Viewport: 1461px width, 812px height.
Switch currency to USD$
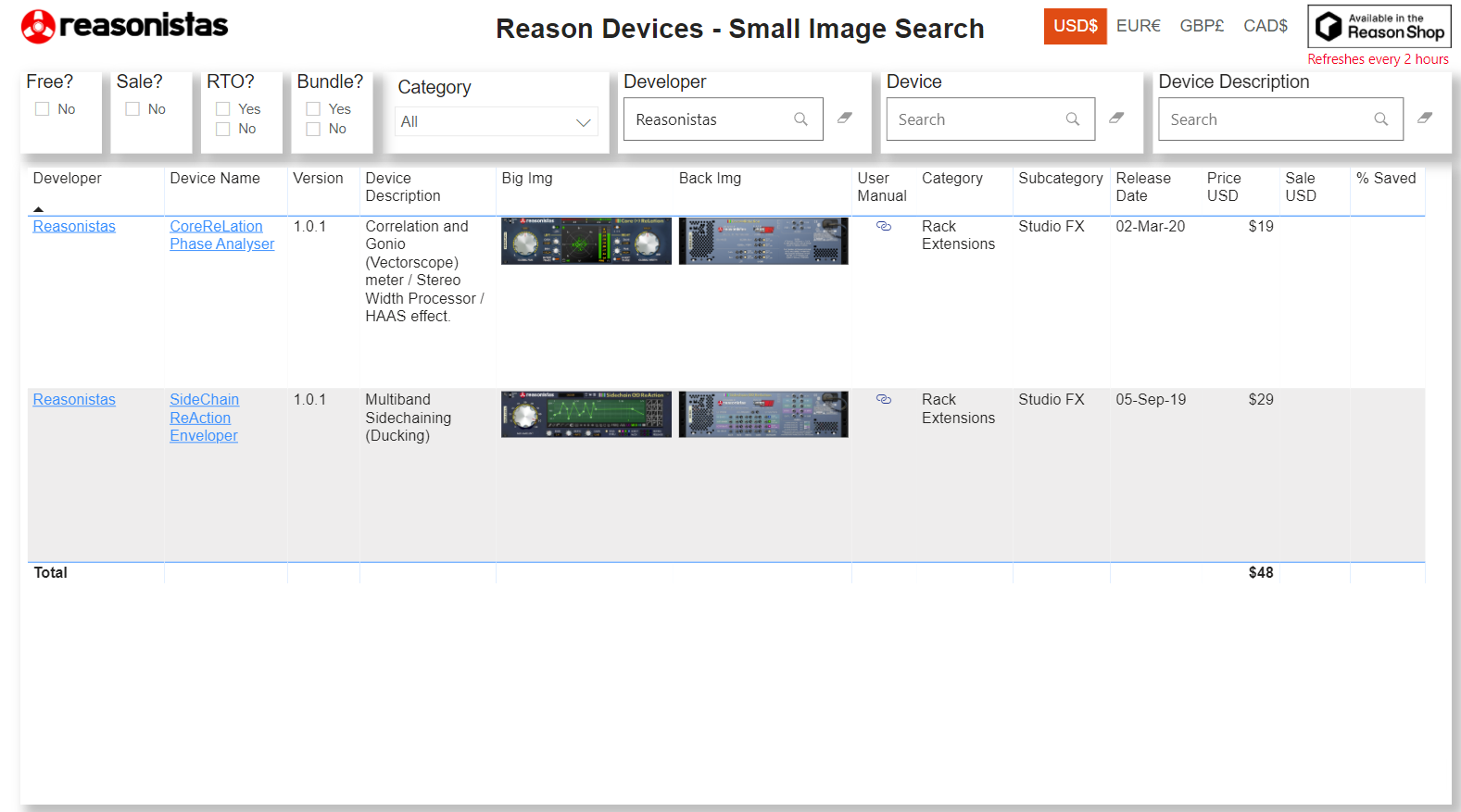click(x=1075, y=26)
